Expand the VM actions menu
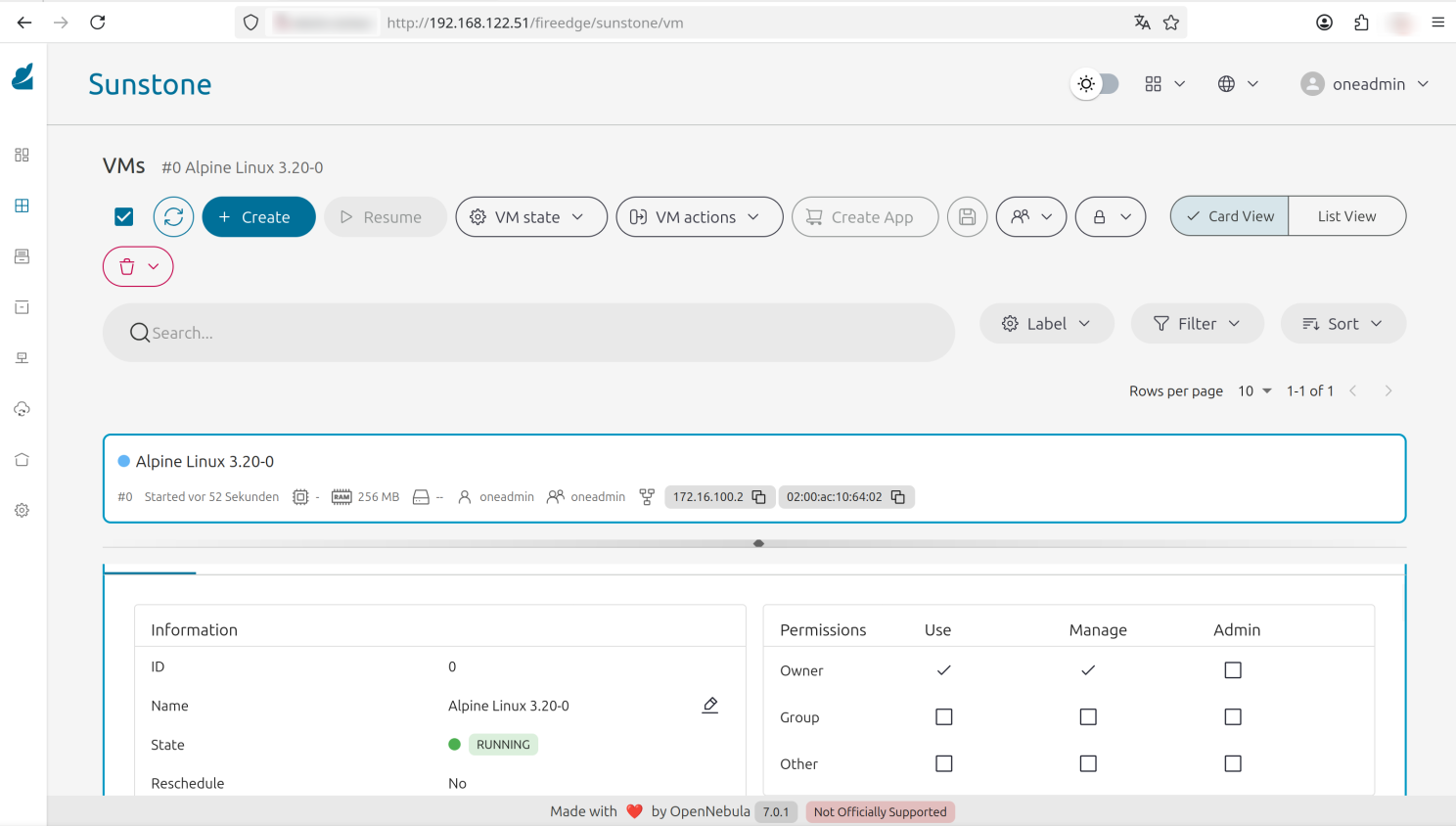1456x826 pixels. pos(699,216)
